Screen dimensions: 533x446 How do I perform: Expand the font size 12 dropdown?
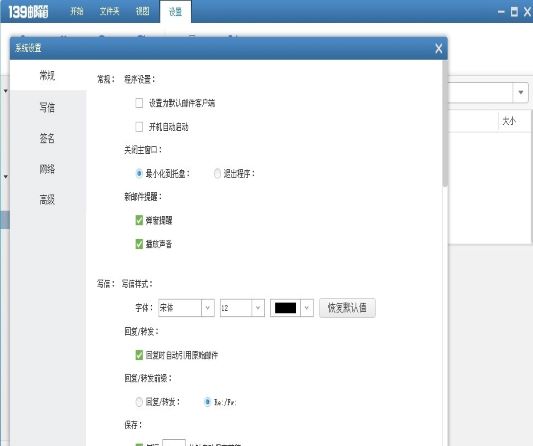[x=242, y=308]
